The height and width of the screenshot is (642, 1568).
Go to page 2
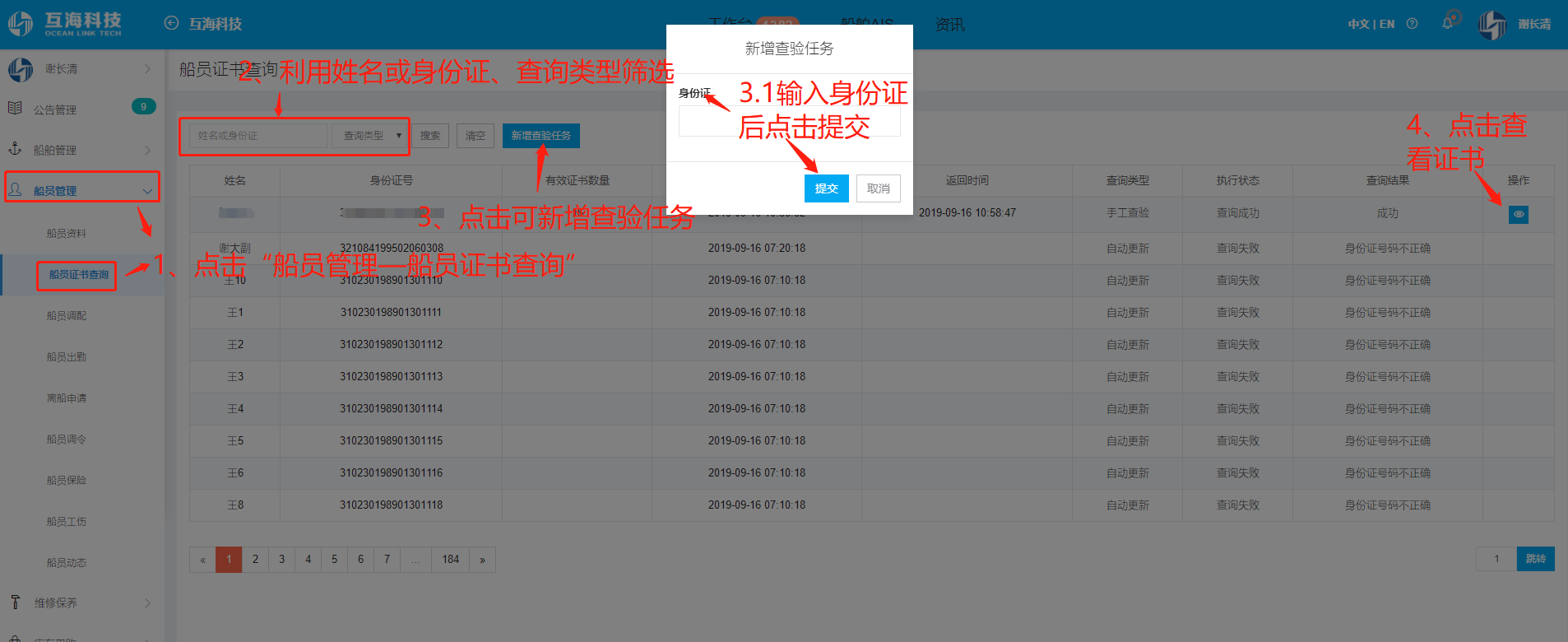tap(255, 560)
